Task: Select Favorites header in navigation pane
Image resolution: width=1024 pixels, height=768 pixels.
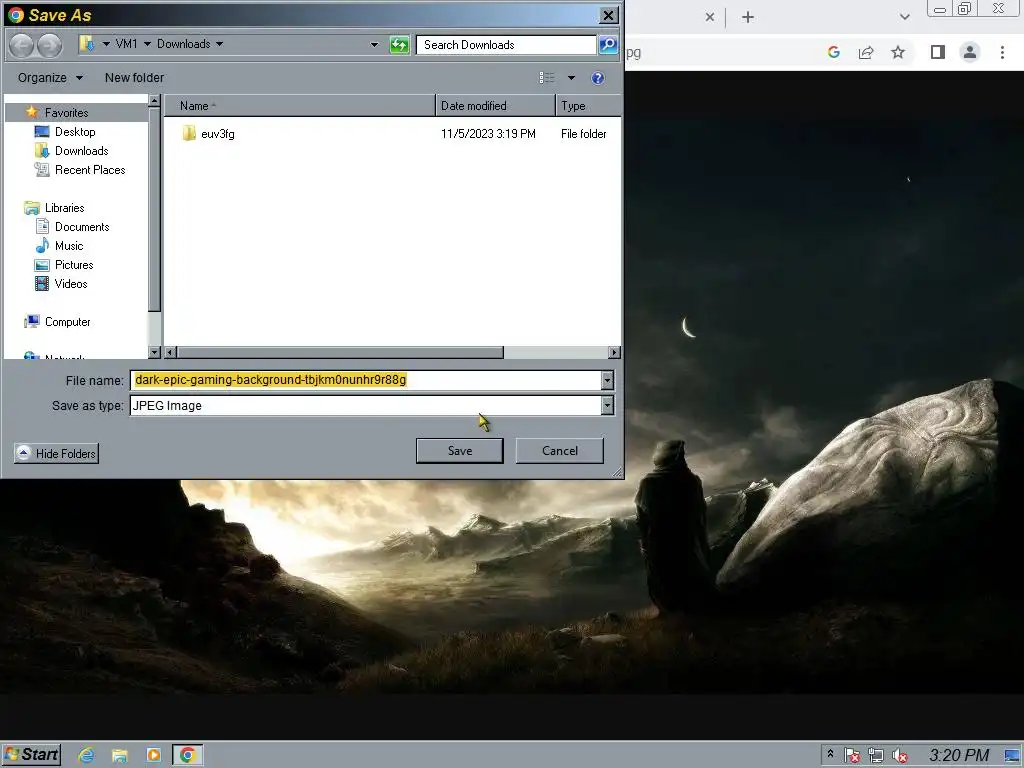Action: point(66,113)
